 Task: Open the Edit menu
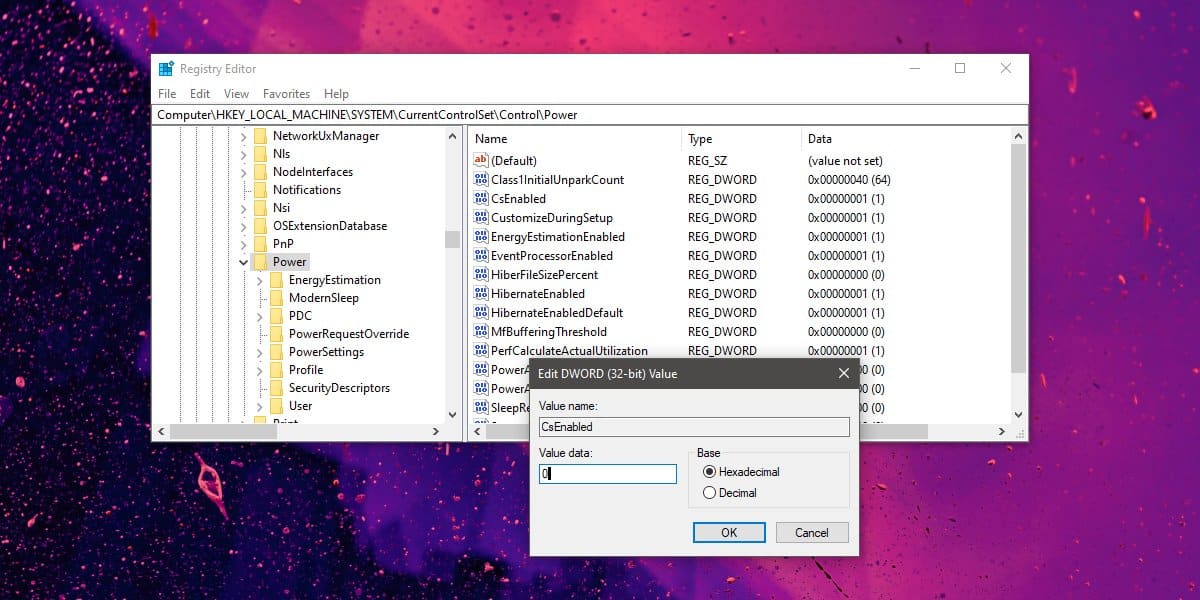(199, 93)
